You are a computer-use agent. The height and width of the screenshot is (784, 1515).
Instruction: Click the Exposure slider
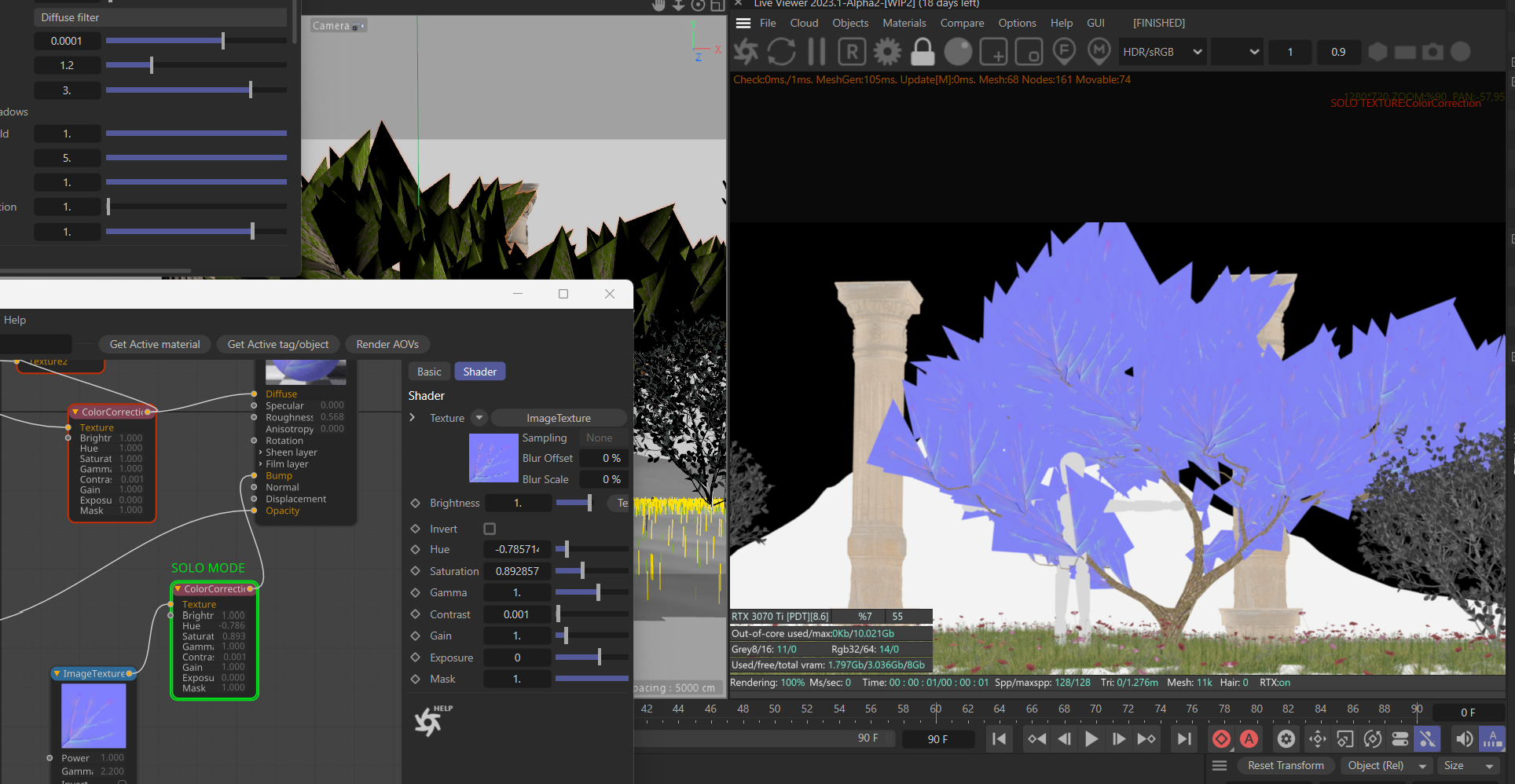[592, 658]
